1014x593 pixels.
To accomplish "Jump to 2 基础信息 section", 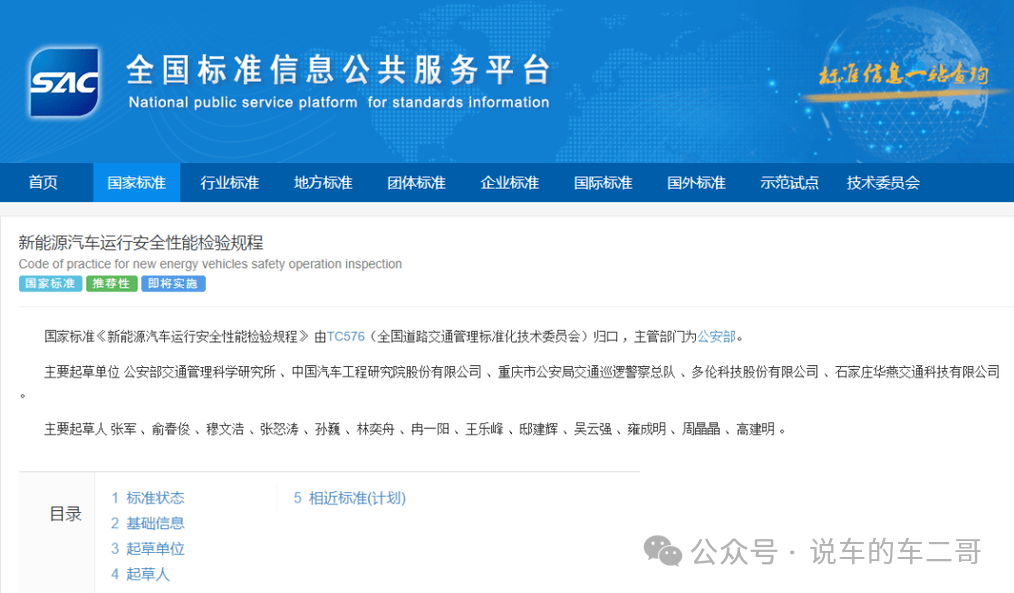I will click(148, 523).
